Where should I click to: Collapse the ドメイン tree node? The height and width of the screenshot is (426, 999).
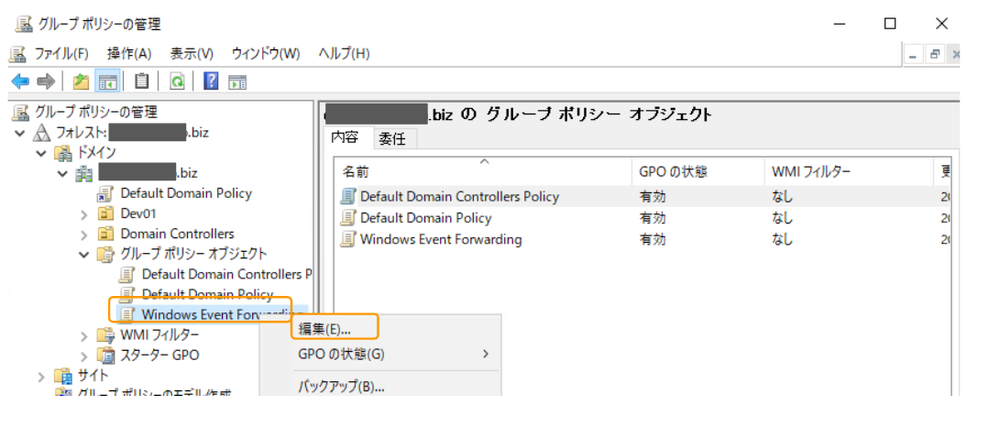tap(42, 153)
